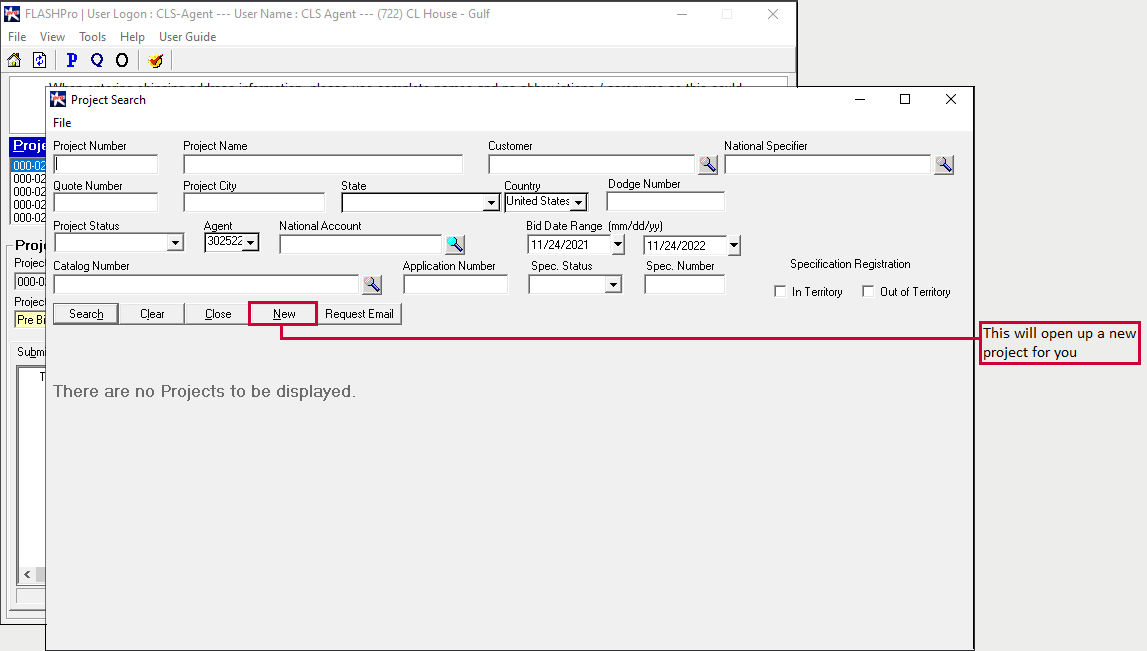Click the Home icon in the toolbar
1147x651 pixels.
tap(14, 60)
